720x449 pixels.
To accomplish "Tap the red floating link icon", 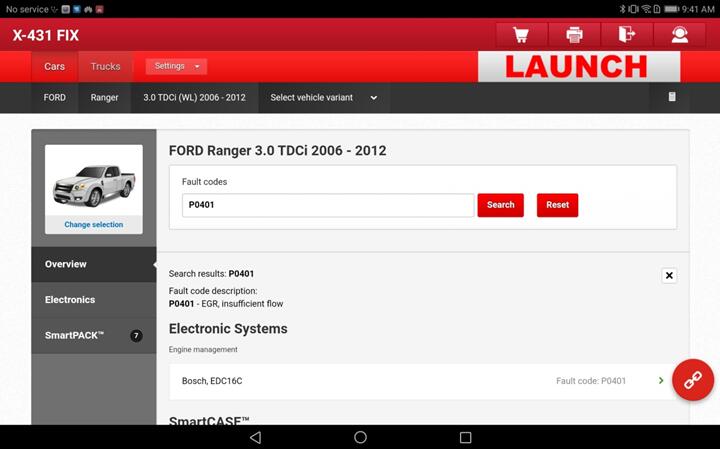I will click(692, 380).
